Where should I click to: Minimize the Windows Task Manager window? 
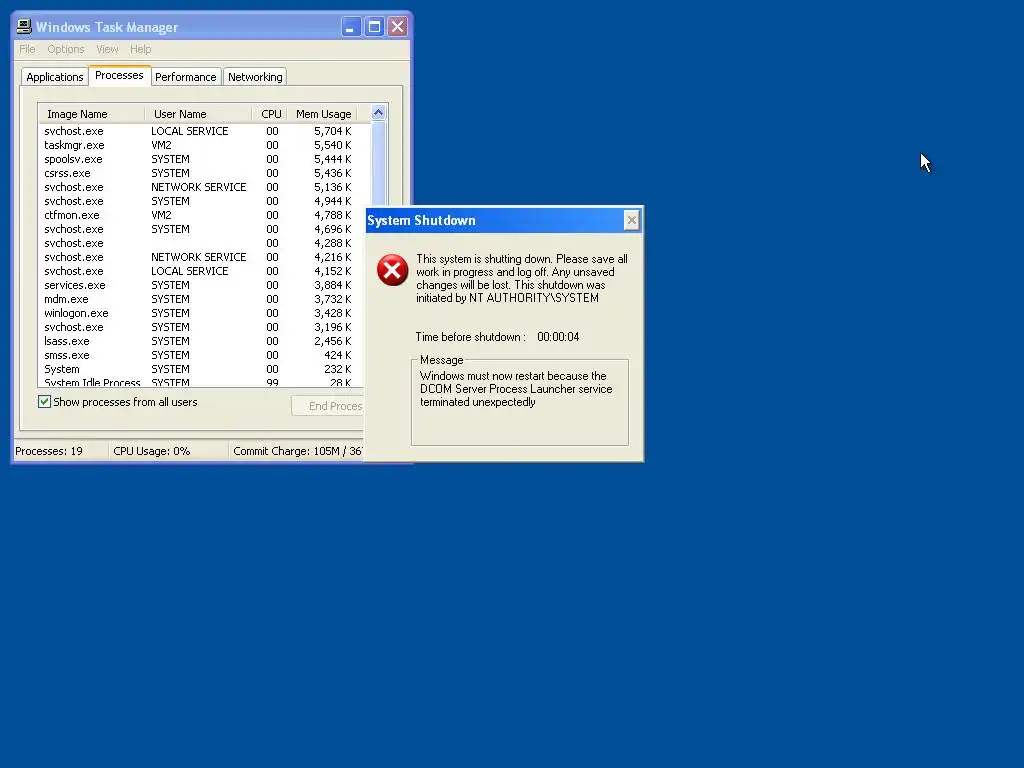(351, 27)
